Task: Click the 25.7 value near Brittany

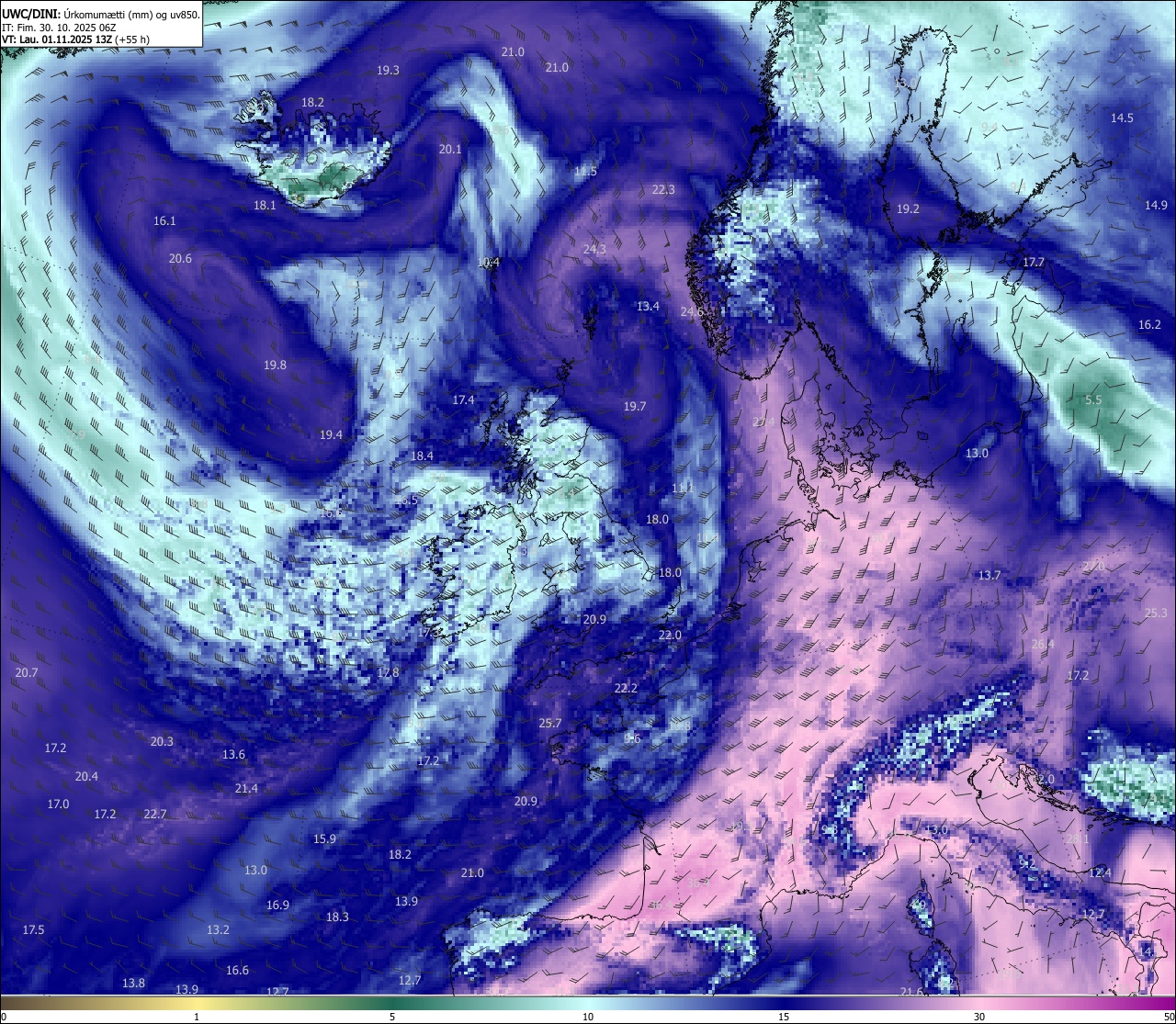Action: click(x=549, y=724)
